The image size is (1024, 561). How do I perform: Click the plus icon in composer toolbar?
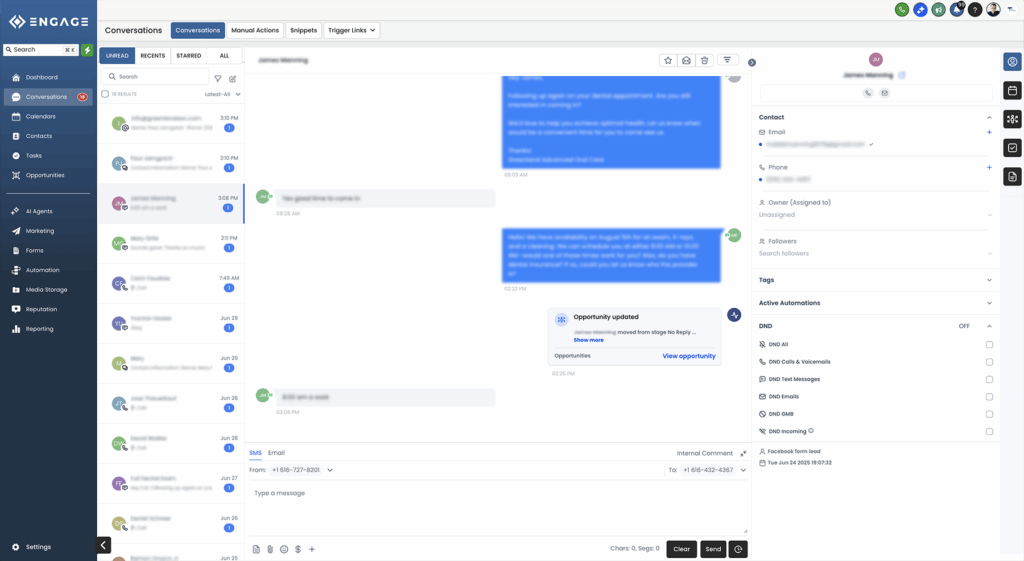coord(312,549)
